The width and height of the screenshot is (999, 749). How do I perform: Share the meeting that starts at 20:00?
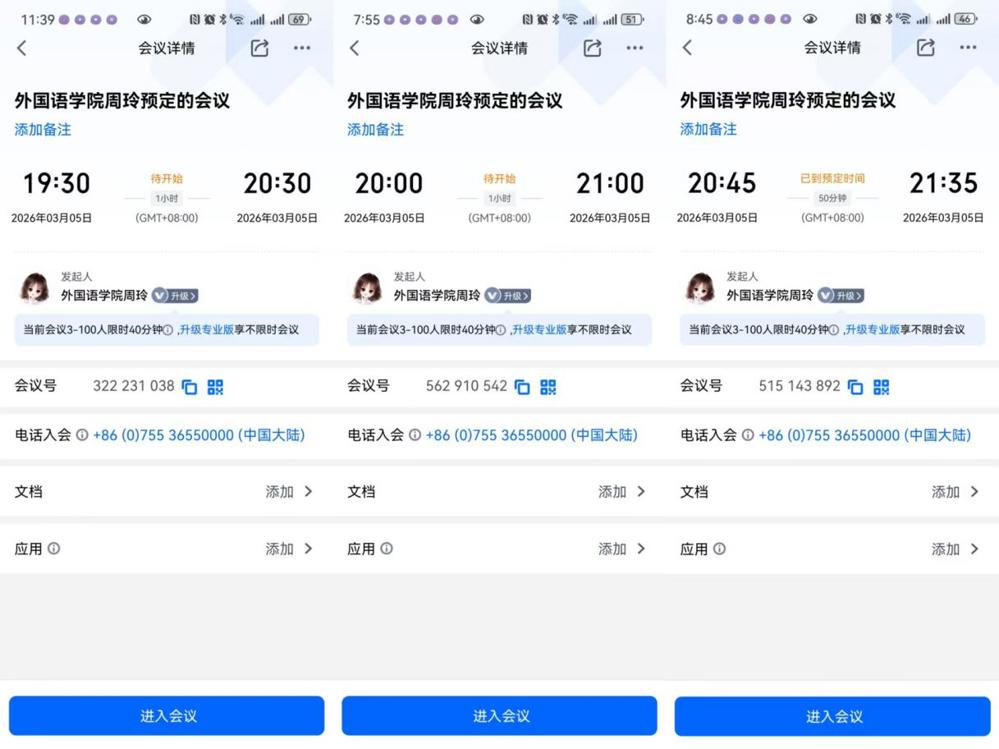pos(592,48)
